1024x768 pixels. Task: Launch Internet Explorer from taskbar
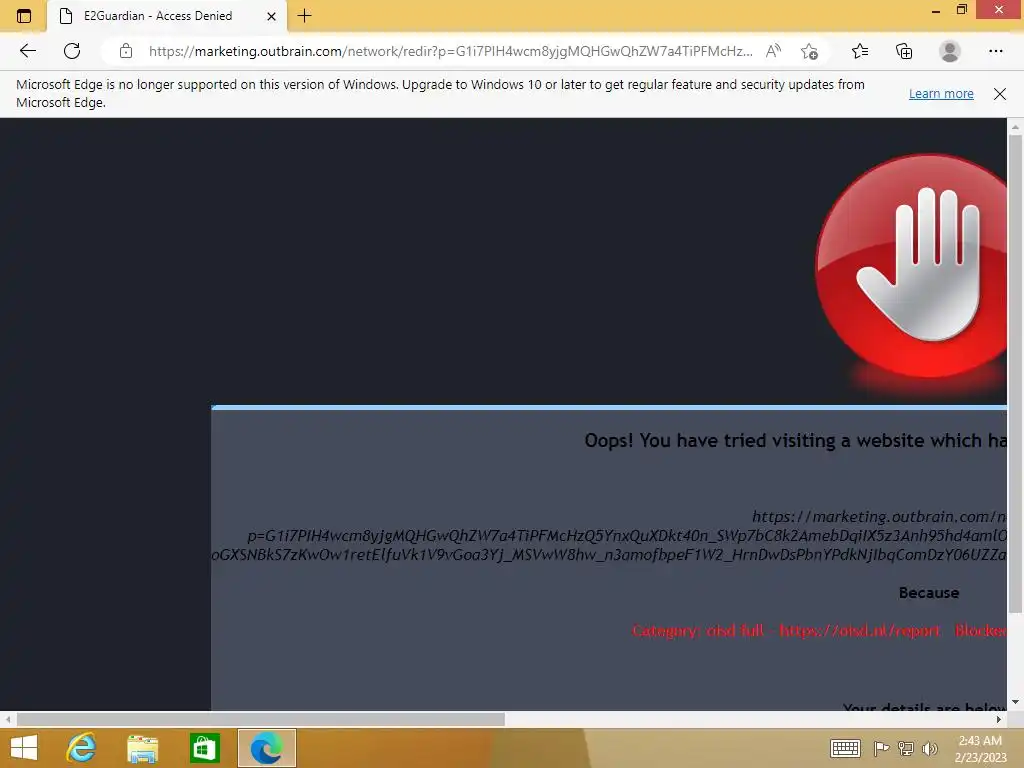[82, 748]
